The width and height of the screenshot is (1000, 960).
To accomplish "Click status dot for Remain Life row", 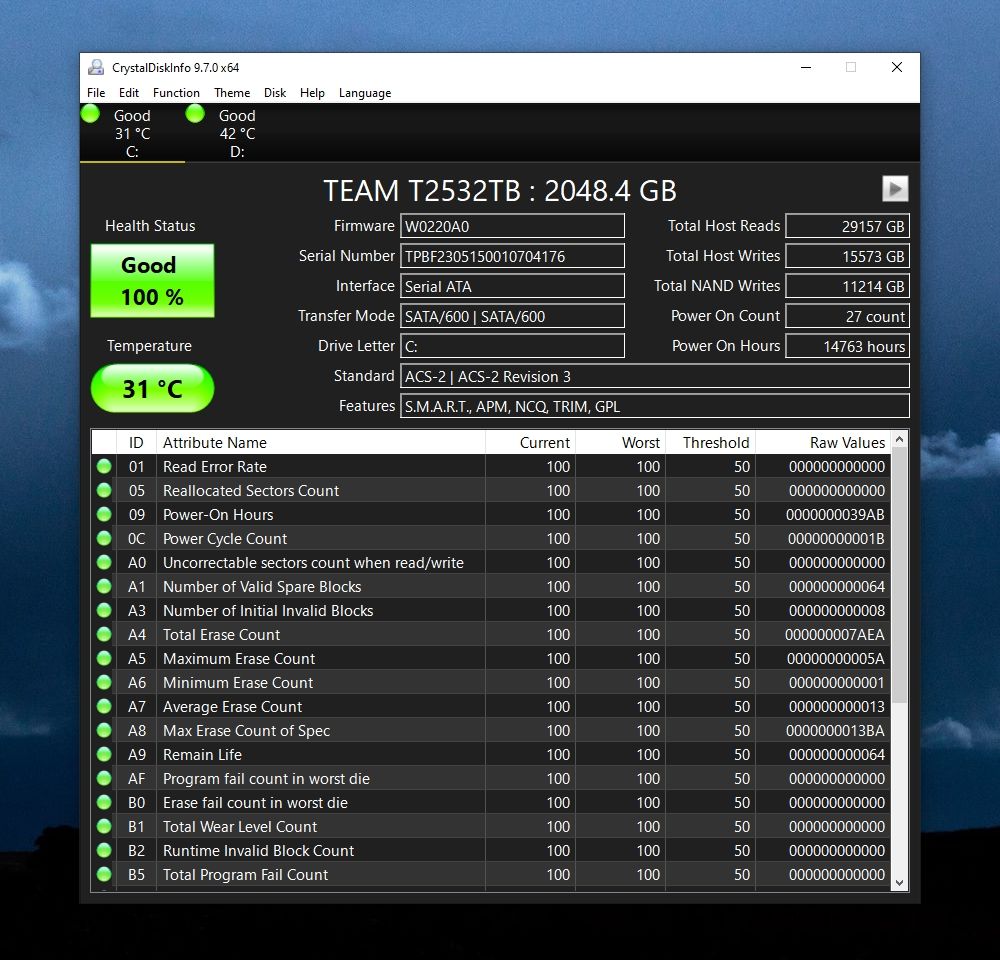I will click(x=104, y=755).
